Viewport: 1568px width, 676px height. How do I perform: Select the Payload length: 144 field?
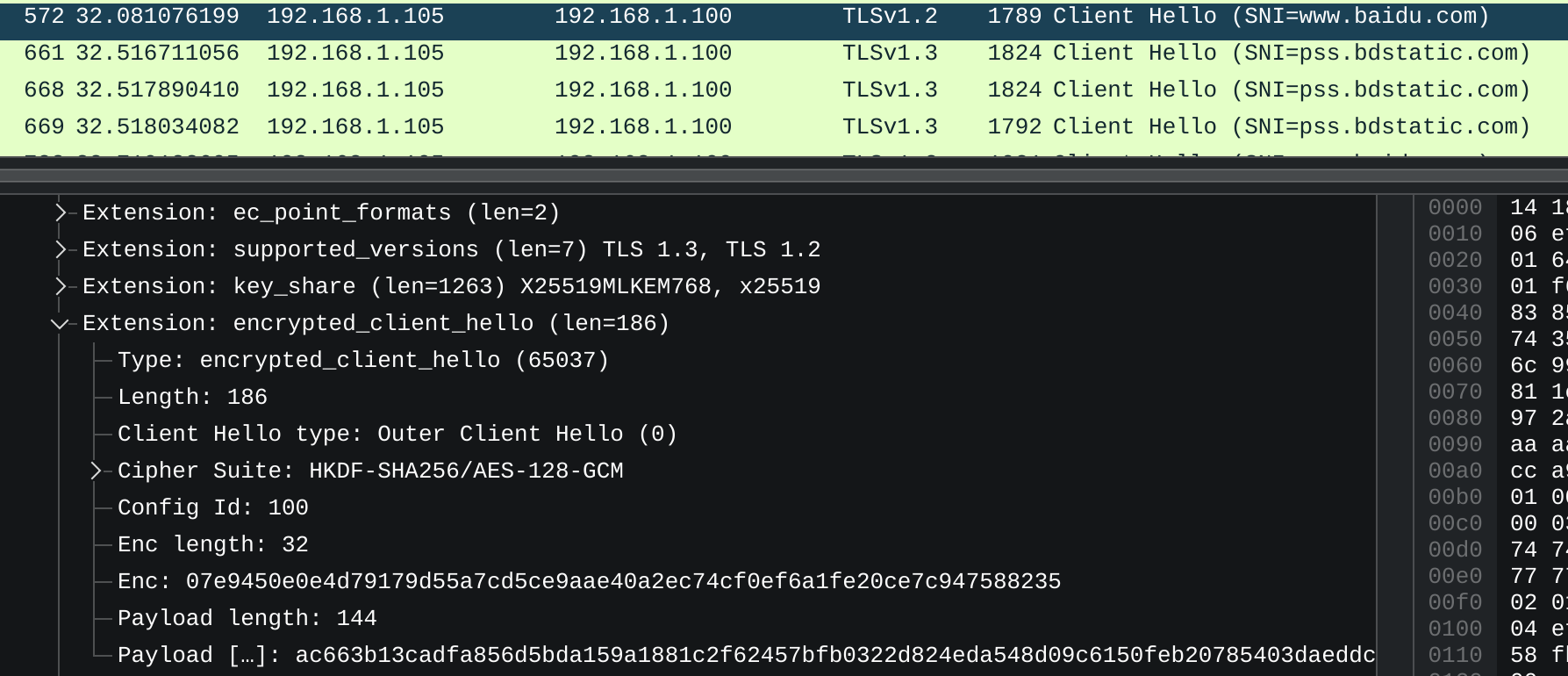[x=247, y=618]
